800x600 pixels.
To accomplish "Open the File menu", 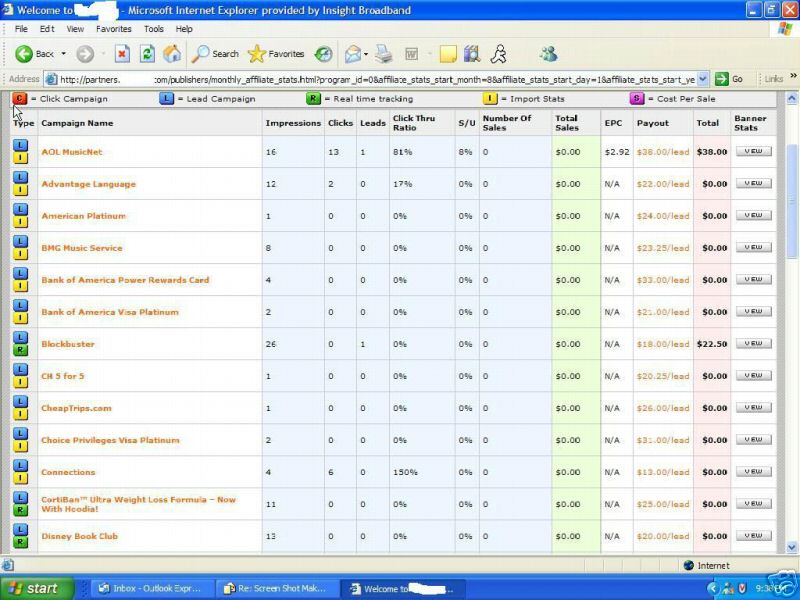I will click(x=21, y=29).
